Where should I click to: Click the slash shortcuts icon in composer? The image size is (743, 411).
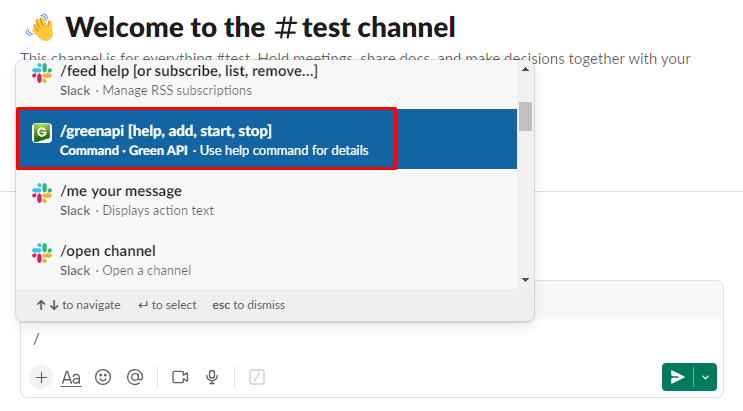[257, 377]
